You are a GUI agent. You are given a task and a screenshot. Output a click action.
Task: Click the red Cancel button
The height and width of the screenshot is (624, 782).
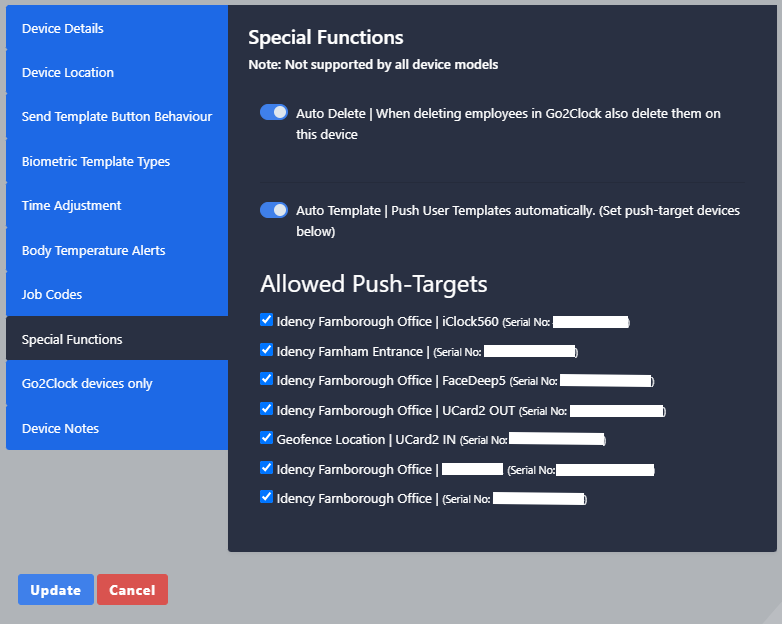click(x=132, y=590)
